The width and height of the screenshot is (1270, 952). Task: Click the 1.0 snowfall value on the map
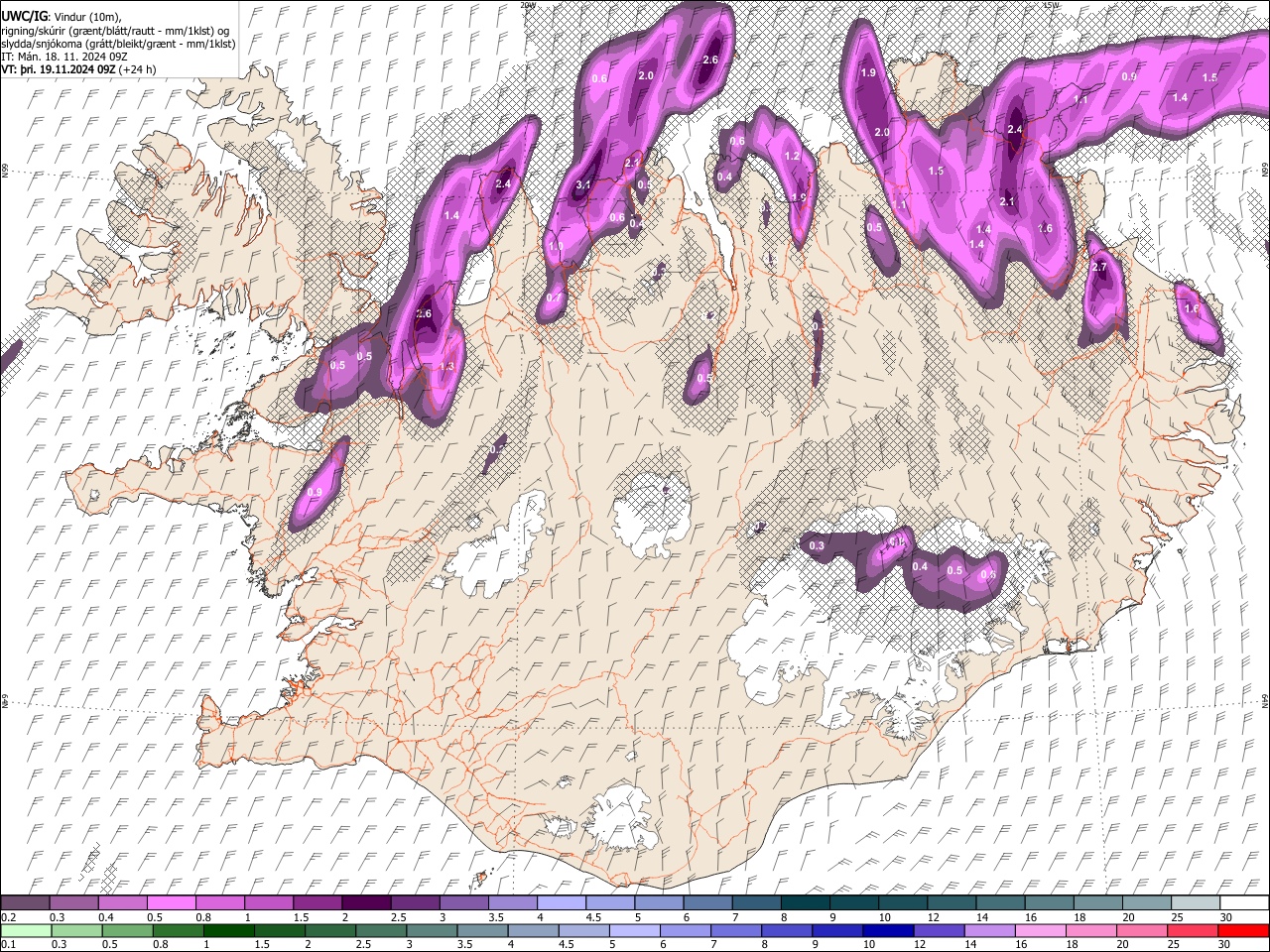tap(556, 246)
